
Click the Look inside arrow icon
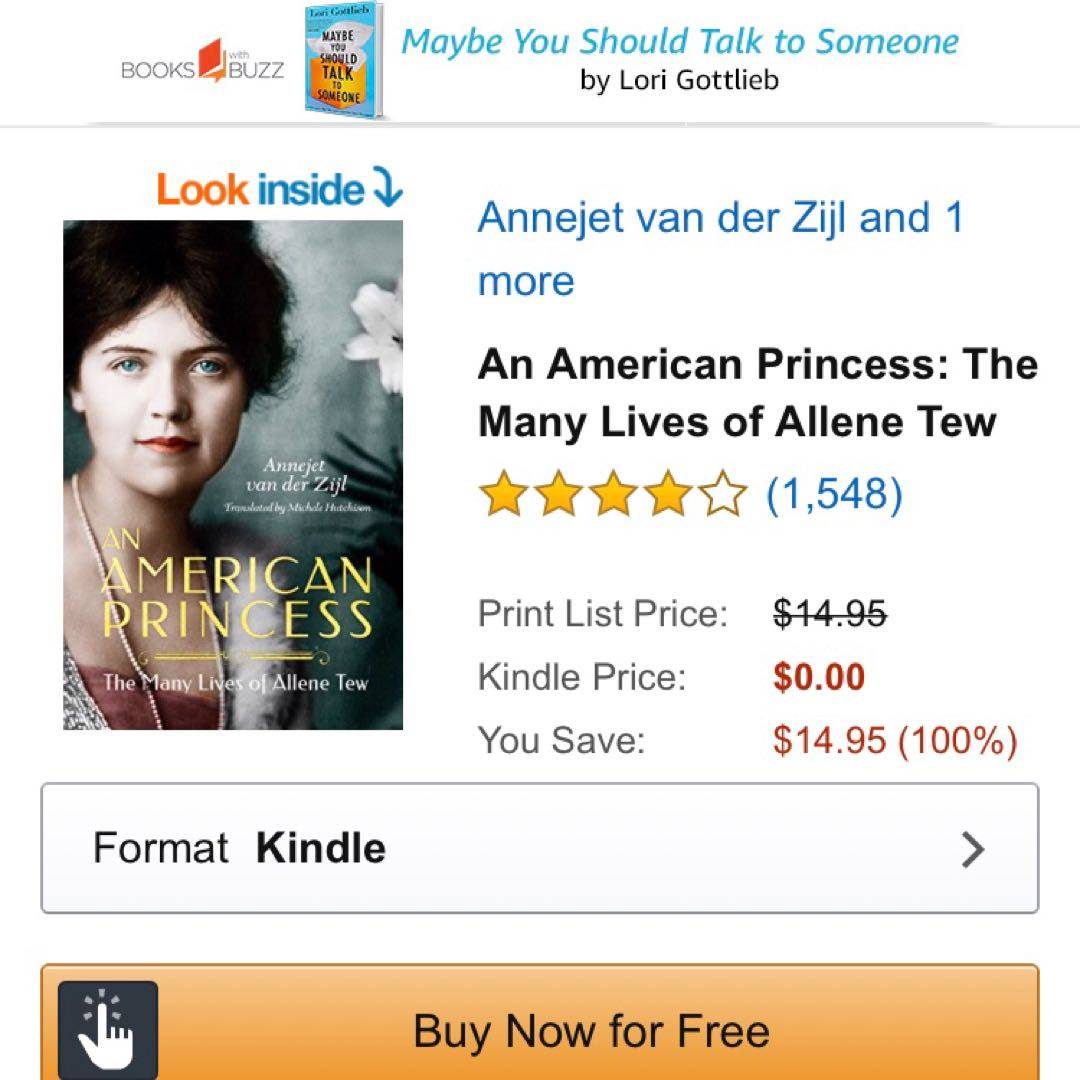(388, 187)
